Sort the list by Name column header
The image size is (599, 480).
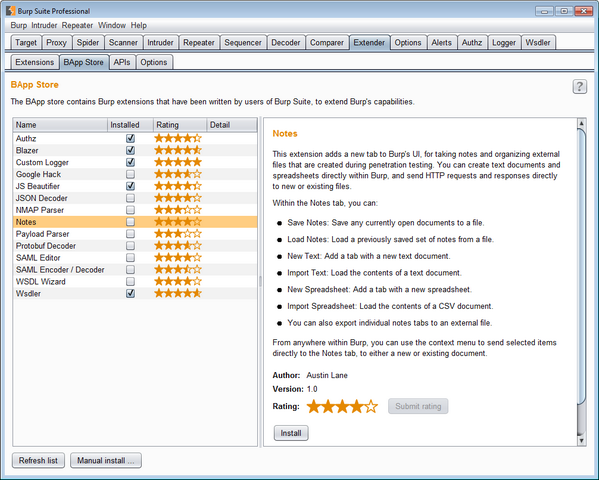pos(60,125)
